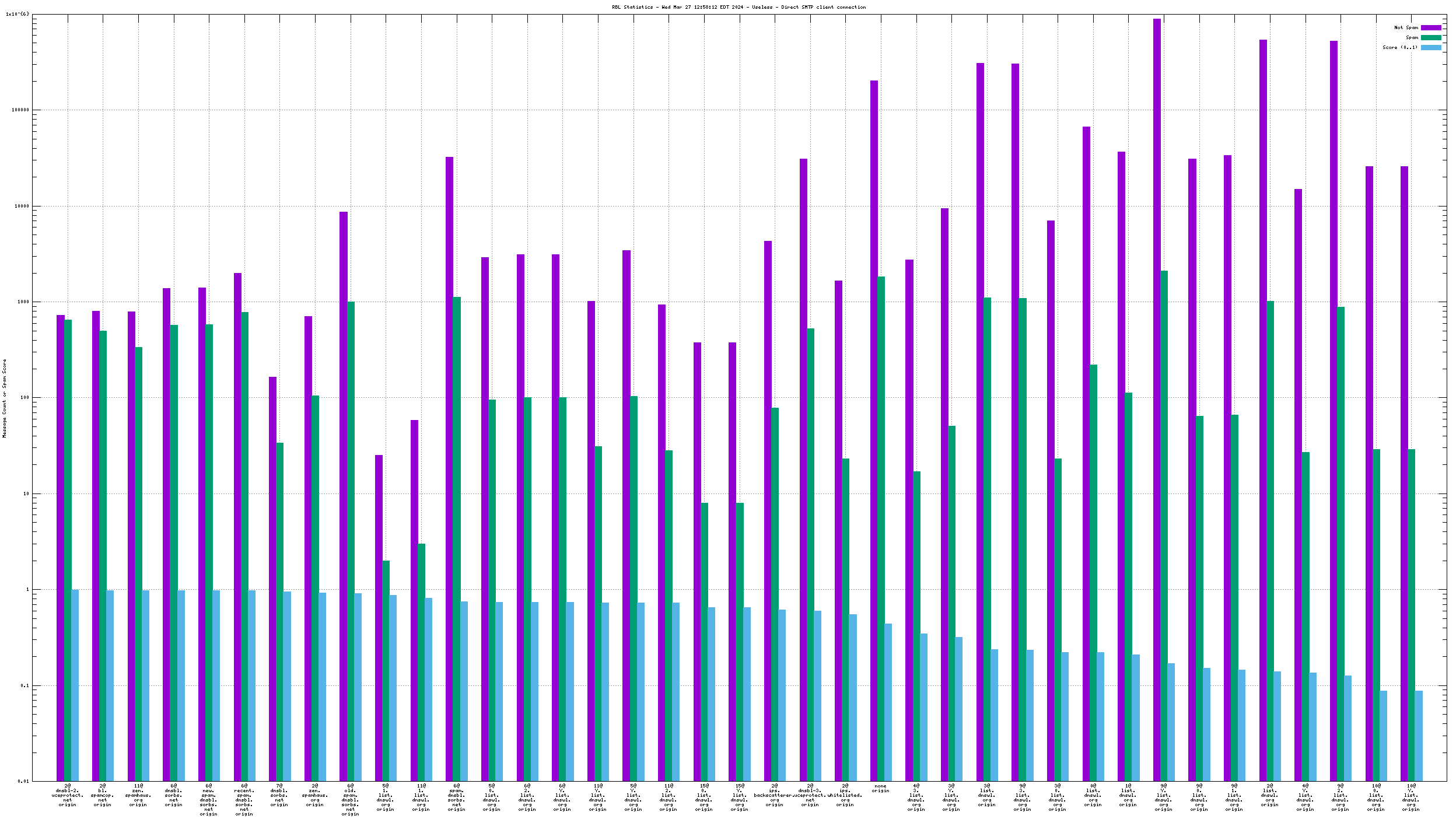Click the RBL Statistics chart title
1456x819 pixels.
(x=738, y=7)
